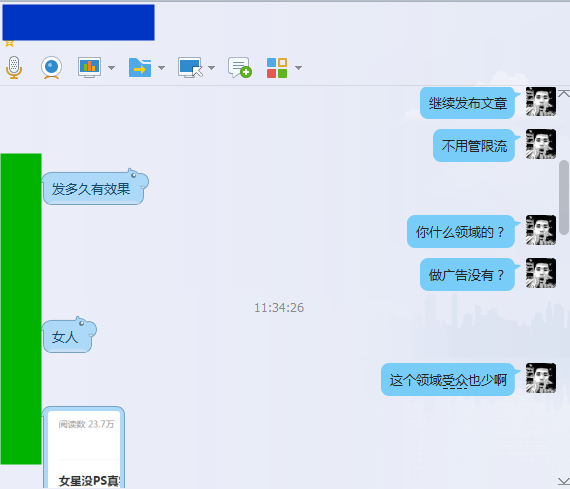Screen dimensions: 570x489
Task: Select the 发多久有效果 message bubble
Action: [95, 187]
